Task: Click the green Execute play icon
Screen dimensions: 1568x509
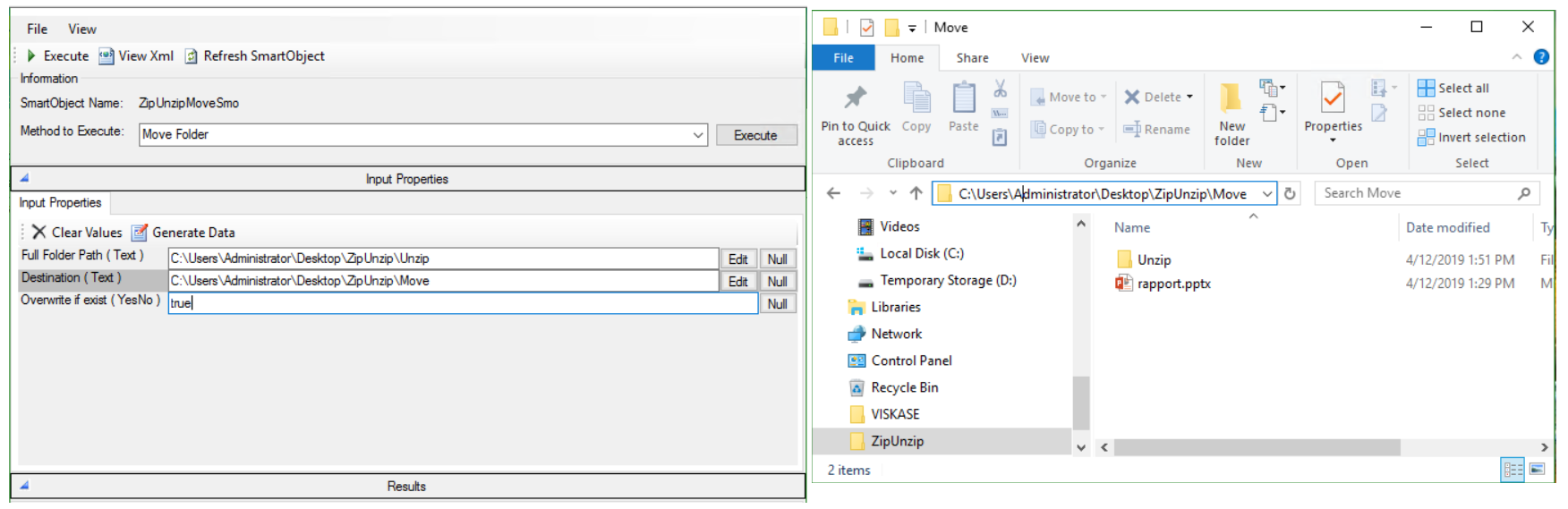Action: click(32, 56)
